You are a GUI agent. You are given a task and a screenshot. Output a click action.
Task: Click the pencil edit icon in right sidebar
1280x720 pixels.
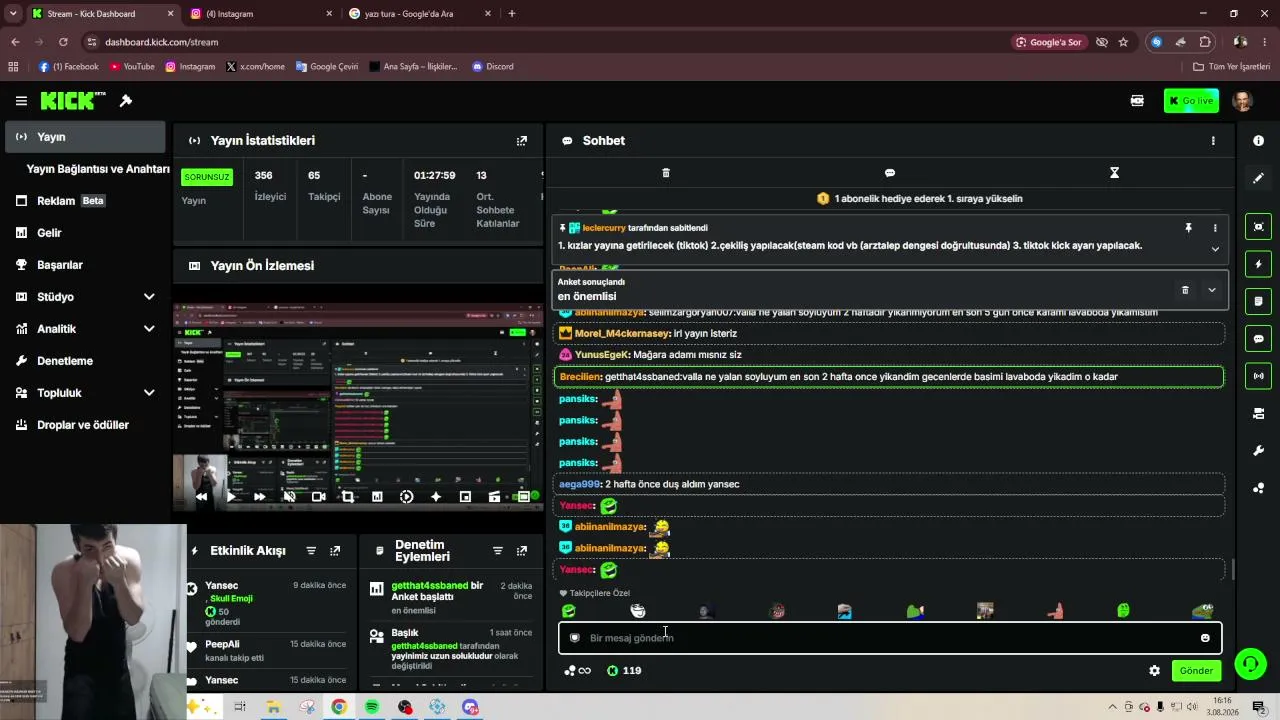[x=1258, y=178]
